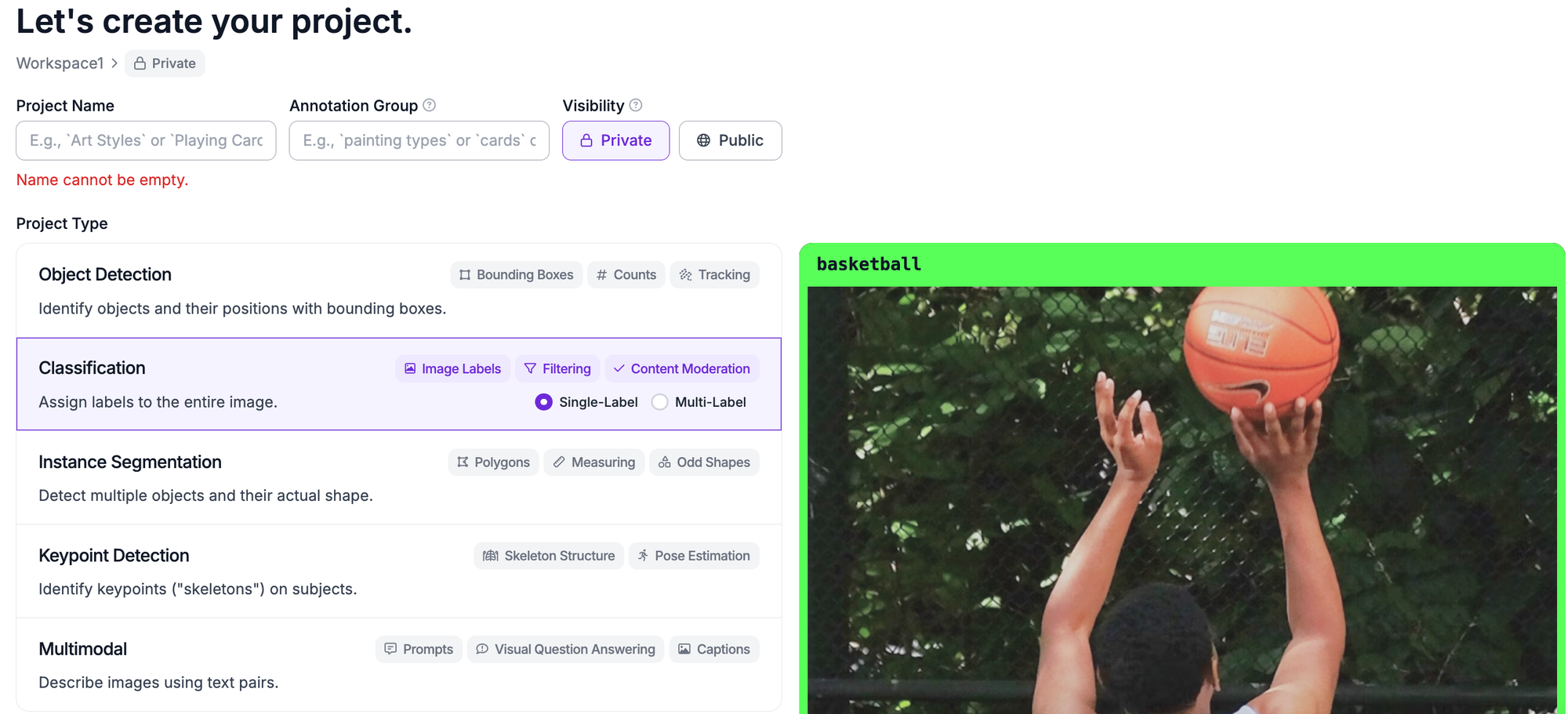Click the Annotation Group help icon
The image size is (1568, 714).
tap(429, 105)
